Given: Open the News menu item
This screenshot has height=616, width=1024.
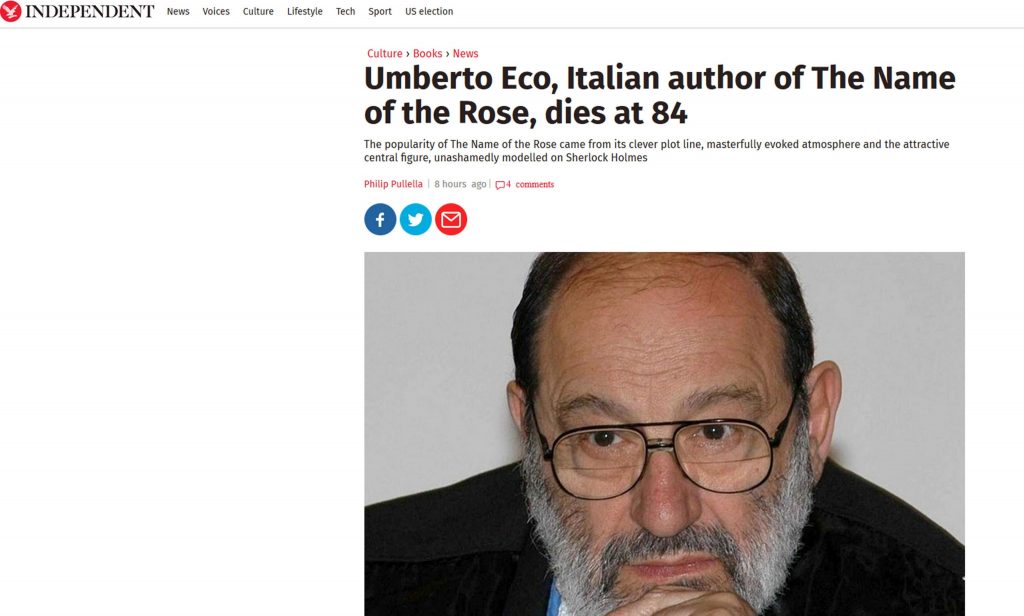Looking at the screenshot, I should pyautogui.click(x=178, y=11).
